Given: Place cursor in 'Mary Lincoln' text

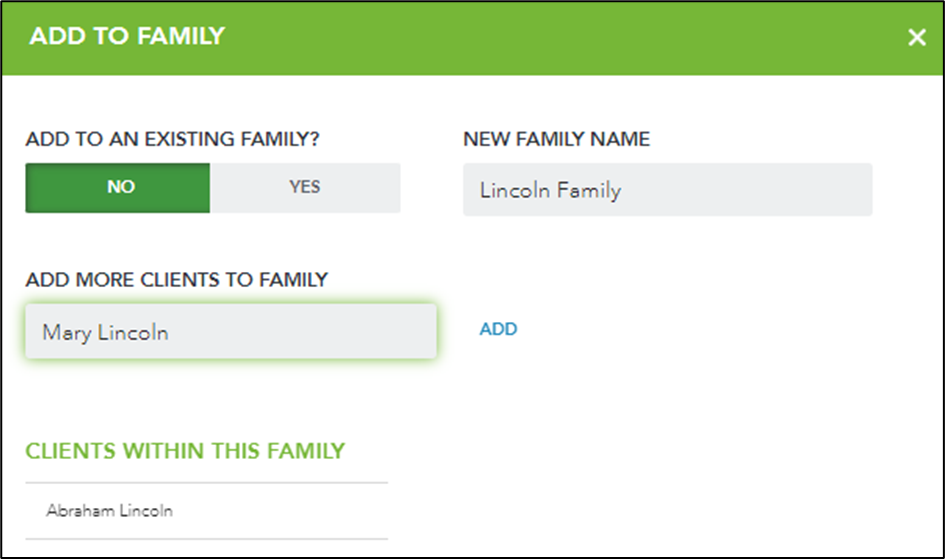Looking at the screenshot, I should pyautogui.click(x=105, y=333).
